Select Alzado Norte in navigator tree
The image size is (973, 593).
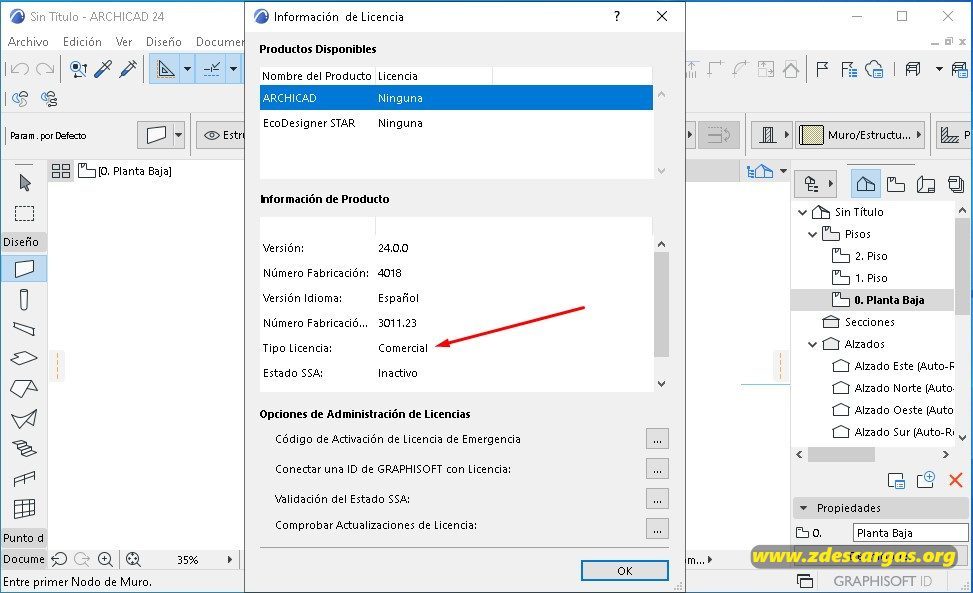[x=892, y=388]
